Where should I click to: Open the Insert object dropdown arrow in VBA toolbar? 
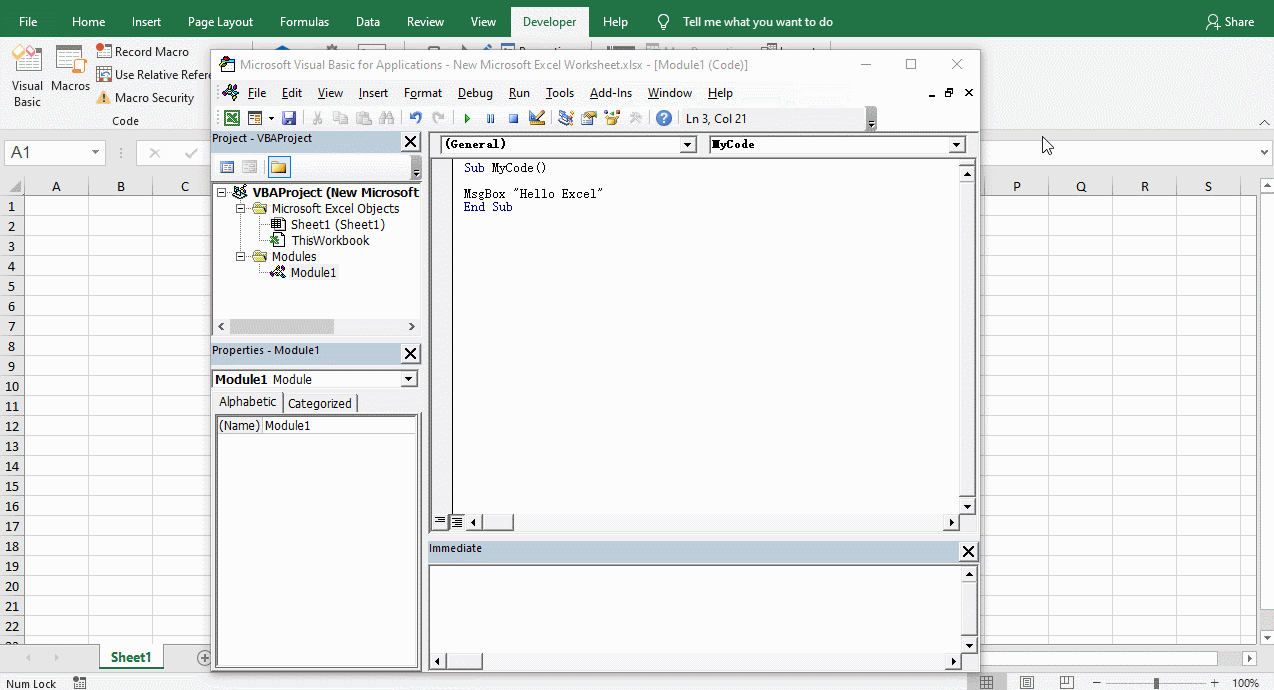270,118
